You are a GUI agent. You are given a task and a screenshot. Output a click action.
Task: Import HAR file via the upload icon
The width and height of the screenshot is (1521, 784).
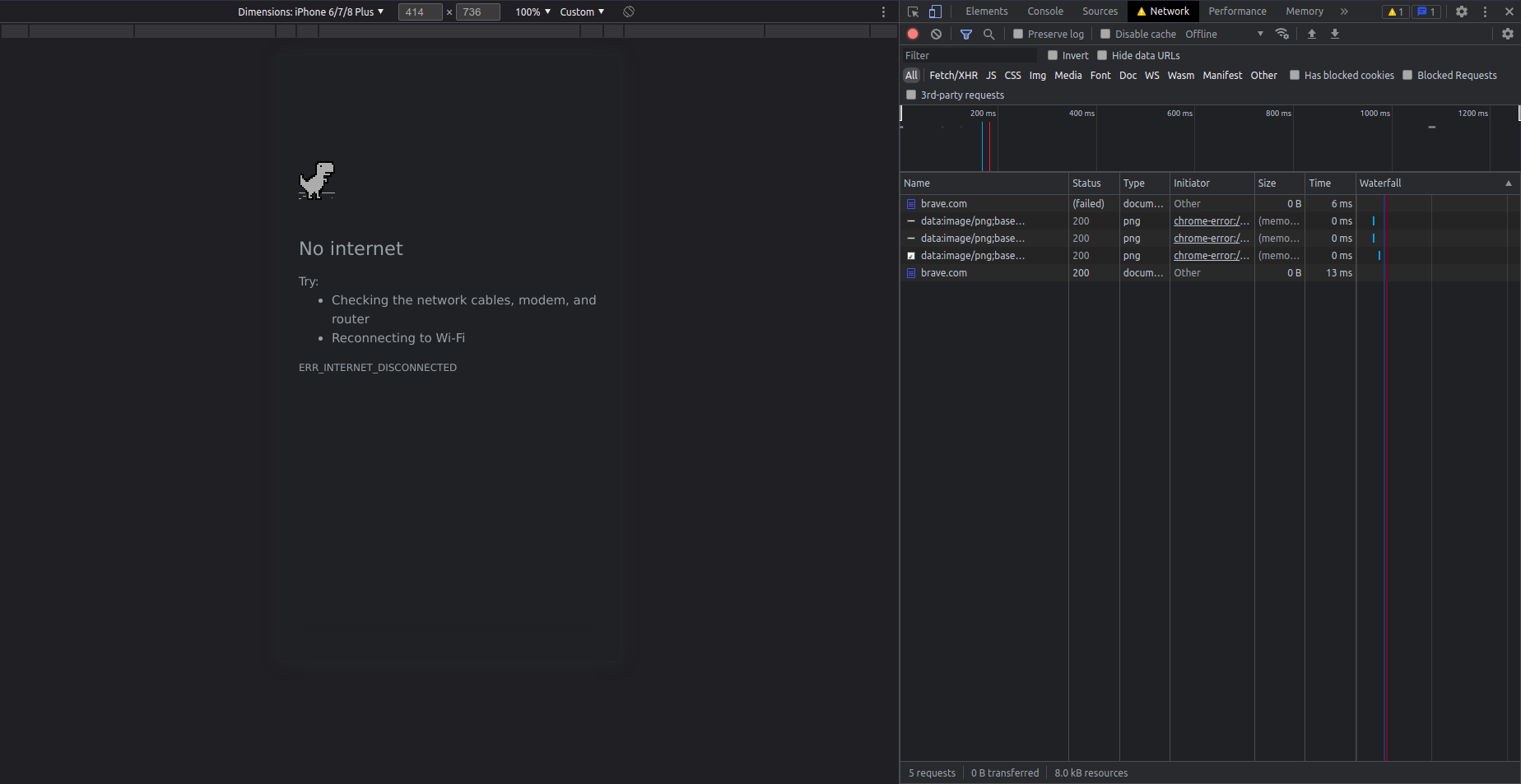pyautogui.click(x=1311, y=34)
